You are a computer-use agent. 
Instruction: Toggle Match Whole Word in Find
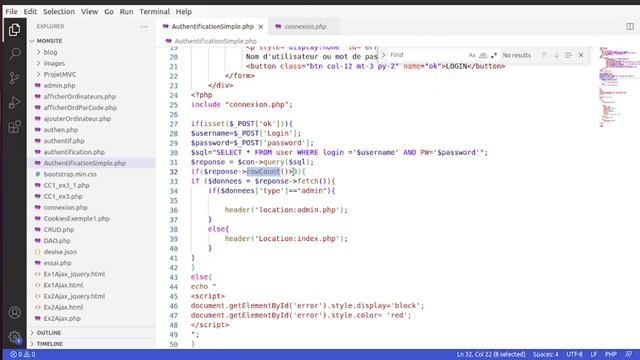pyautogui.click(x=483, y=55)
